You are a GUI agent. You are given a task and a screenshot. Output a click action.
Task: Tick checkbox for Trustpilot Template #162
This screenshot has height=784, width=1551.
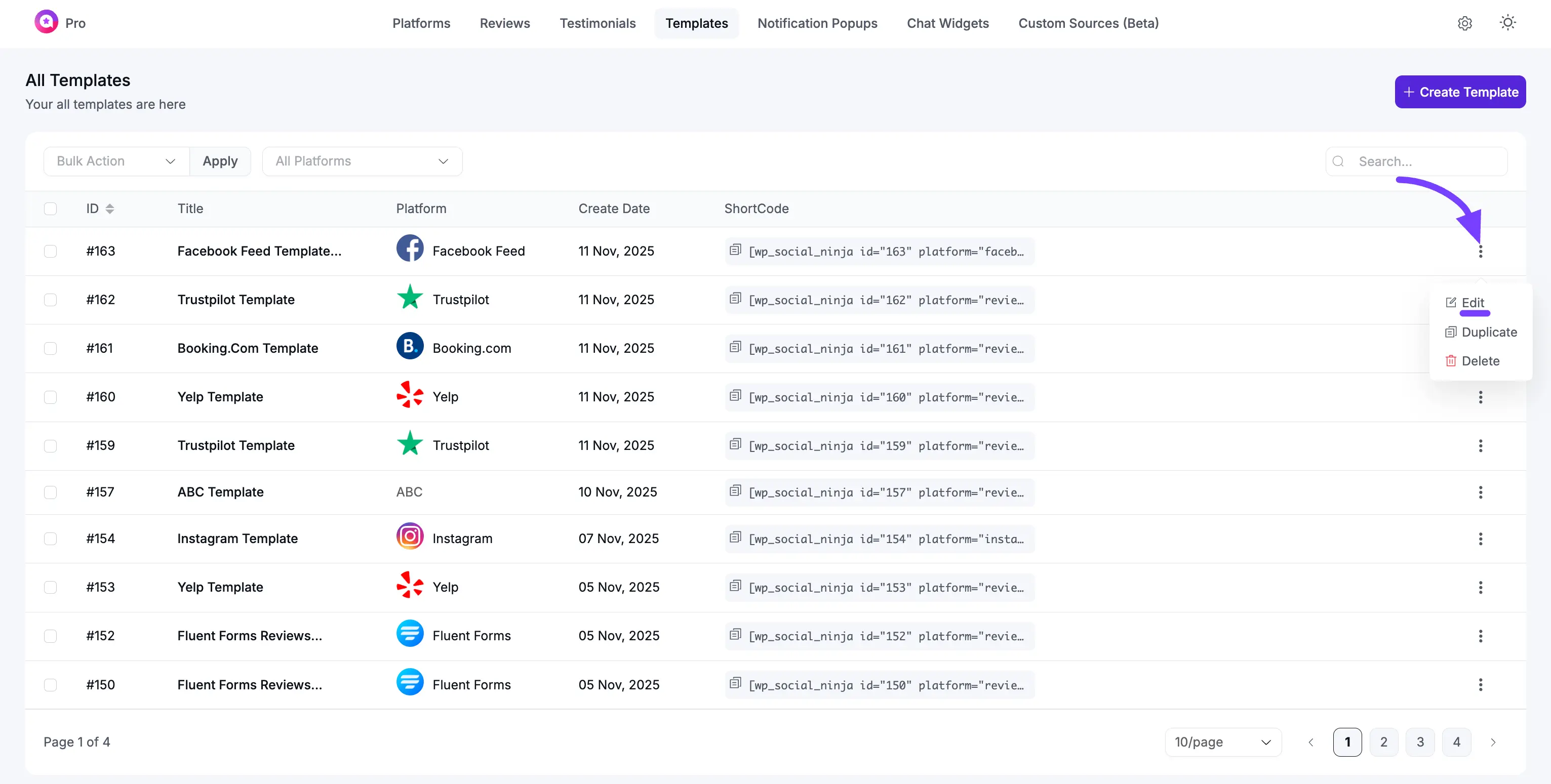tap(51, 300)
